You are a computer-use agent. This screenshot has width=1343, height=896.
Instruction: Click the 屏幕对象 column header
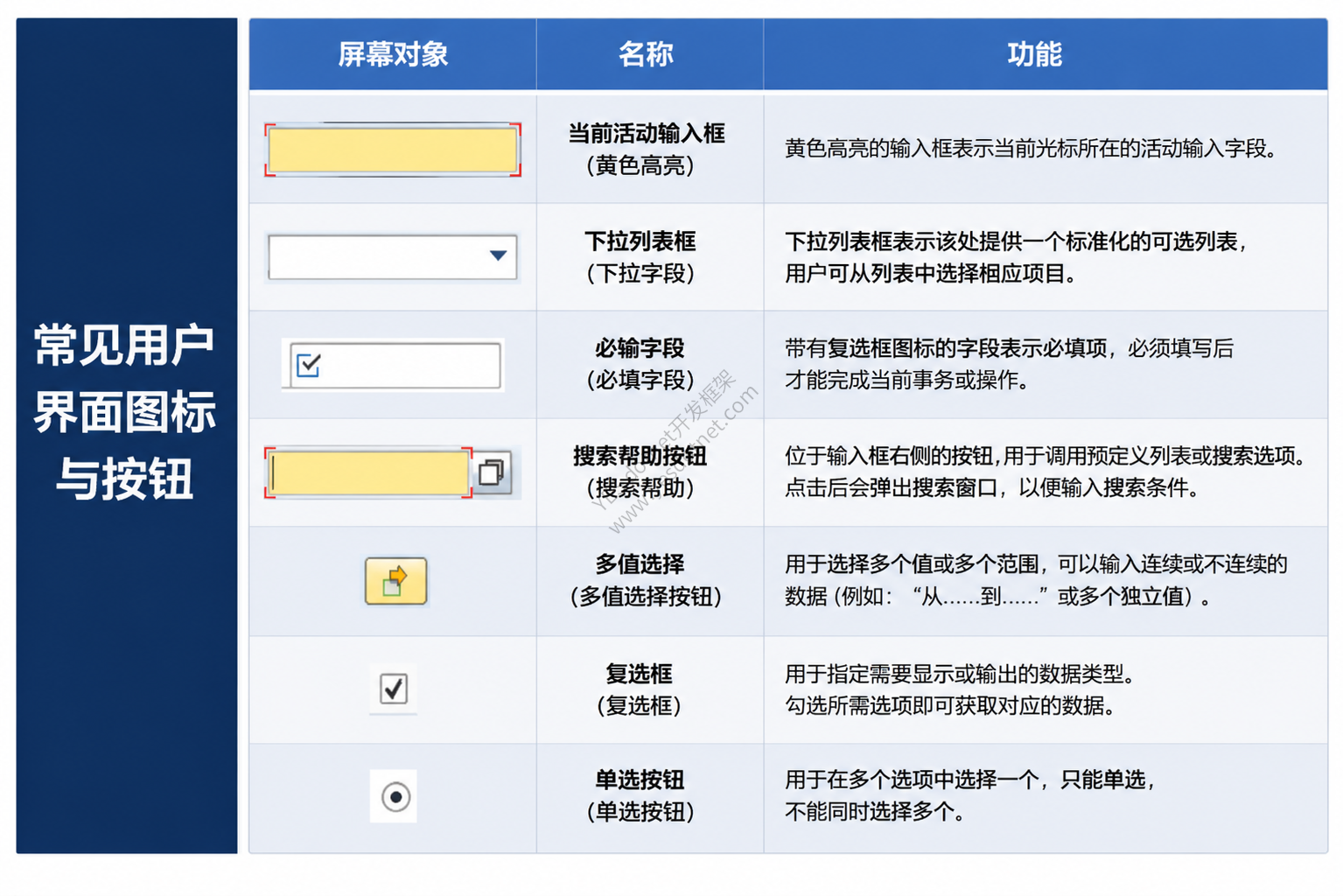393,54
